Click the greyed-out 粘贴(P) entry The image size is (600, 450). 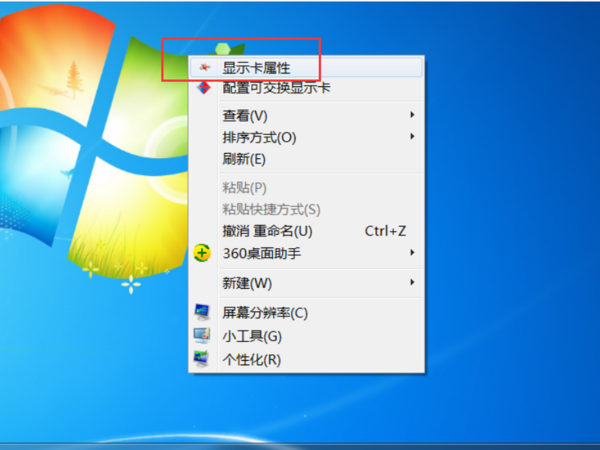[x=244, y=187]
